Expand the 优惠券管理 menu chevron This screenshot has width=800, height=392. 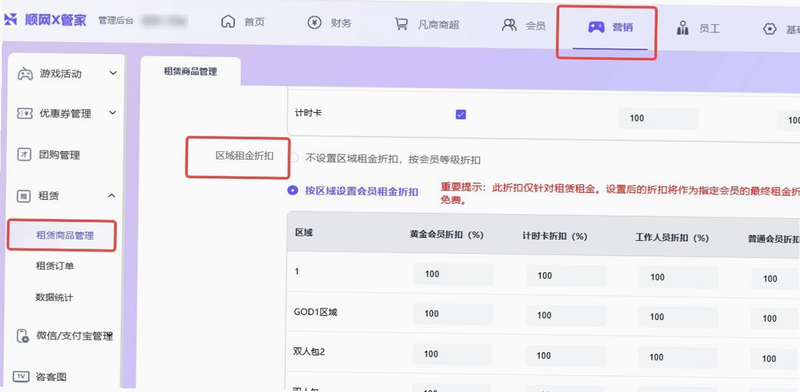tap(113, 112)
